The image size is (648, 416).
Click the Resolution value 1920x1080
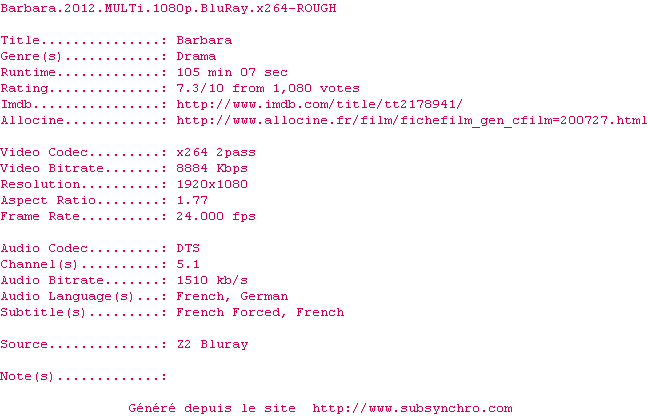tap(212, 184)
